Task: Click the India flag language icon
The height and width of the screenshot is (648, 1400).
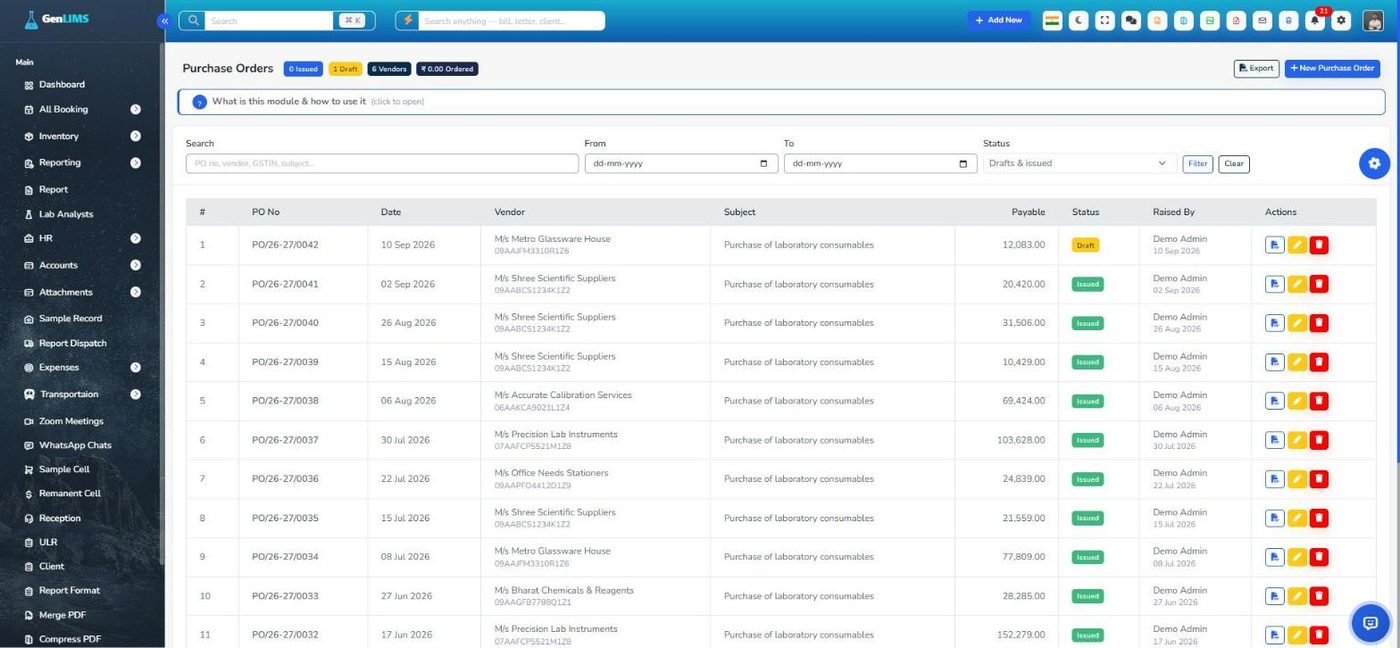Action: point(1052,20)
